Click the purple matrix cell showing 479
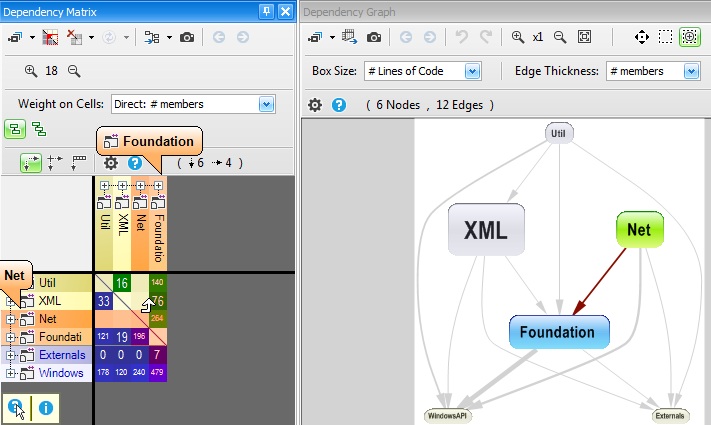 click(x=157, y=373)
